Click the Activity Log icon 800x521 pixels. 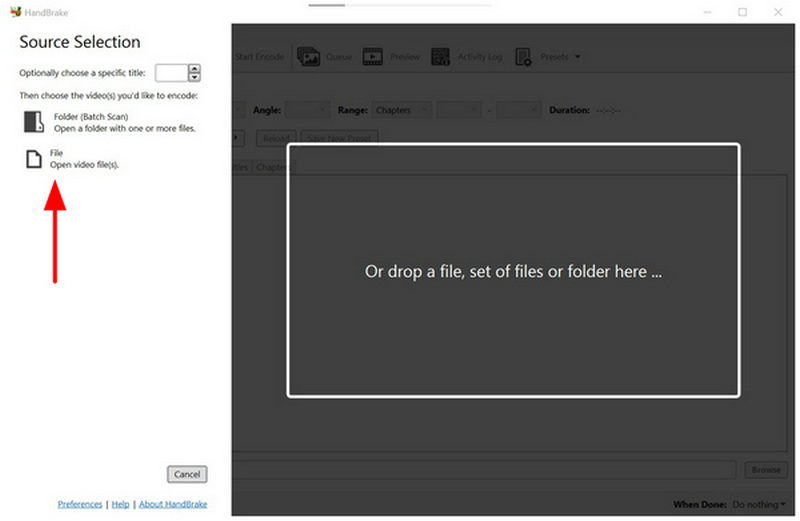(x=440, y=57)
